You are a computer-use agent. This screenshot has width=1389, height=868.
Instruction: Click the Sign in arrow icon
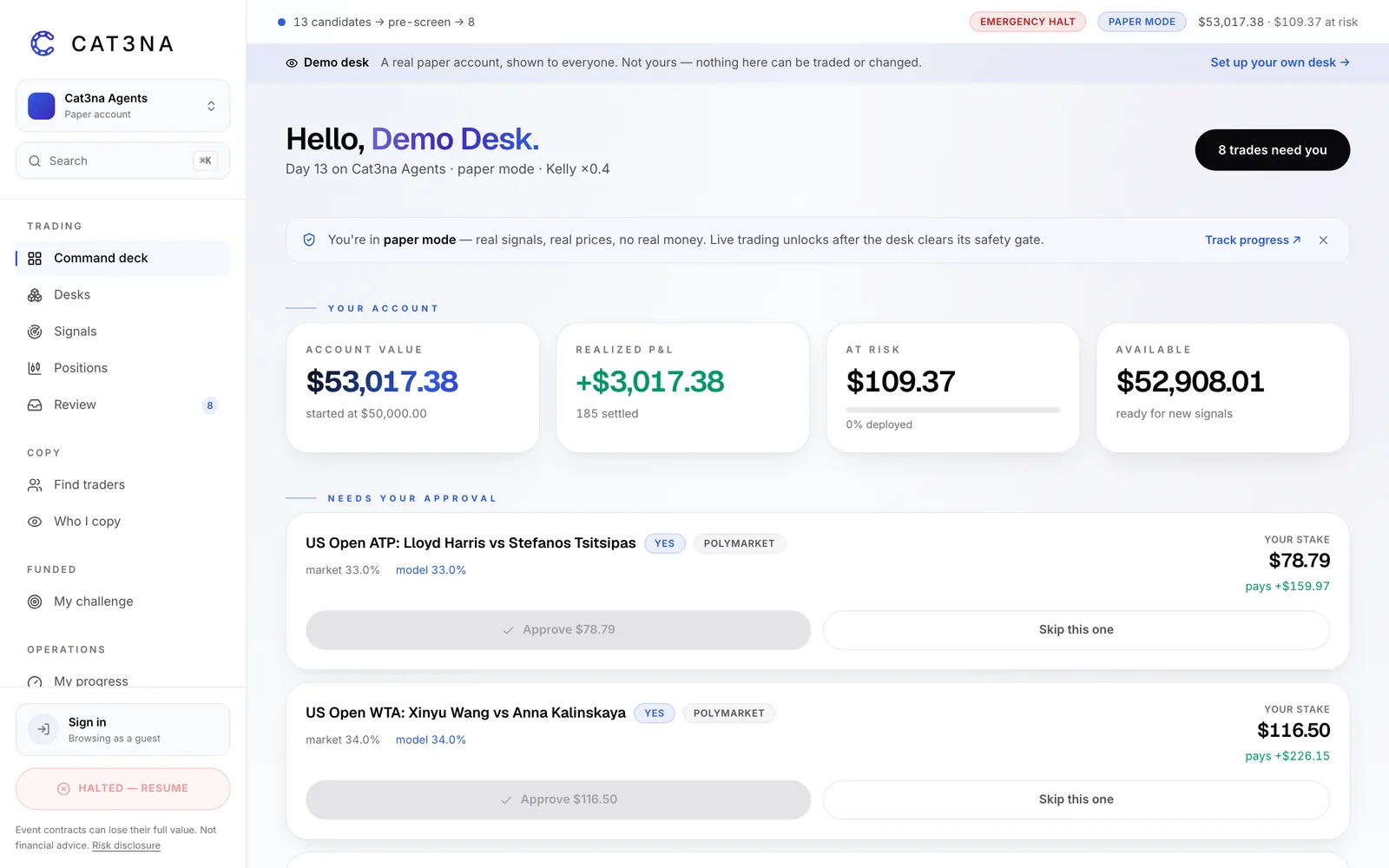coord(43,729)
